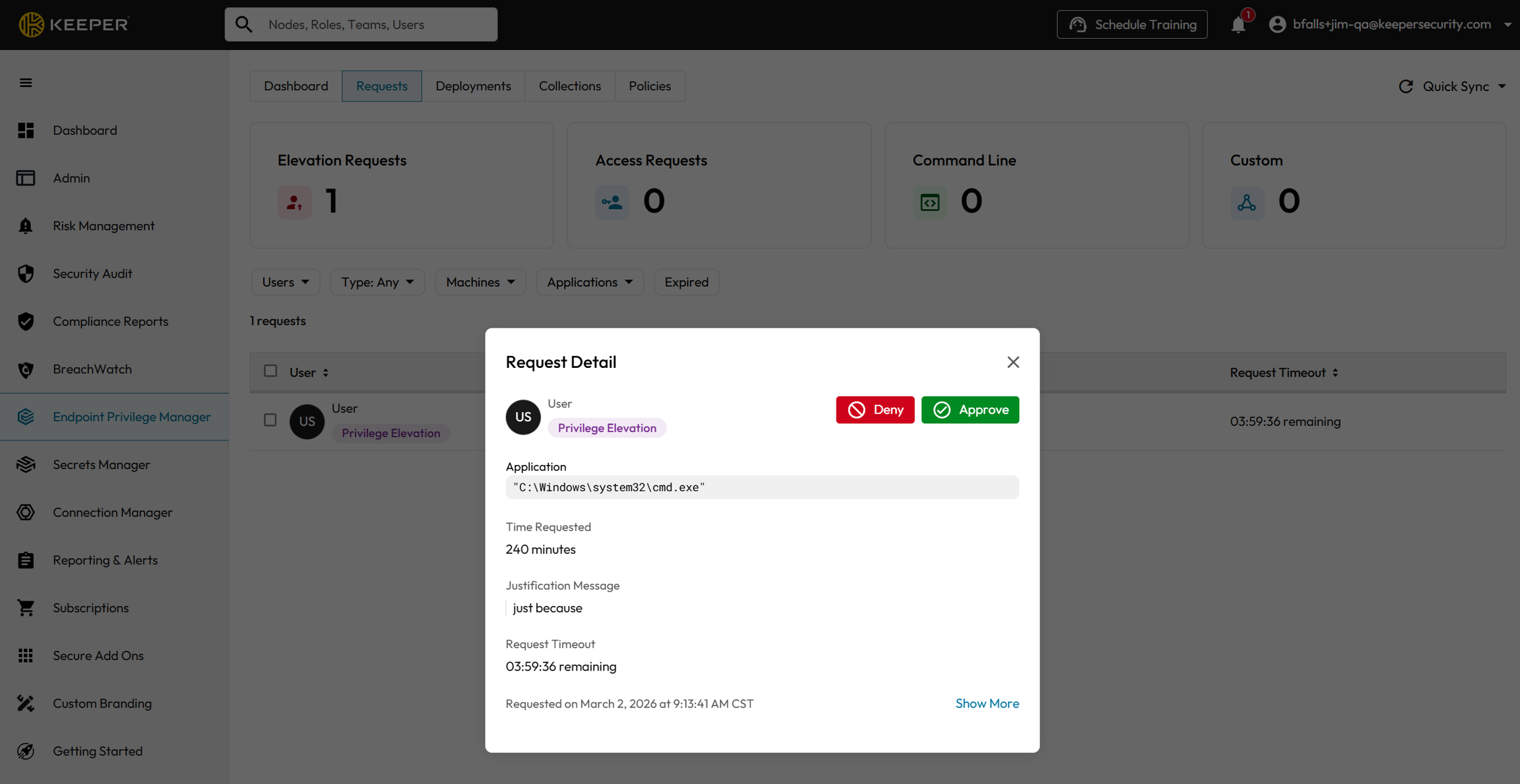This screenshot has height=784, width=1520.
Task: Click the Reporting & Alerts clipboard icon
Action: pos(26,560)
